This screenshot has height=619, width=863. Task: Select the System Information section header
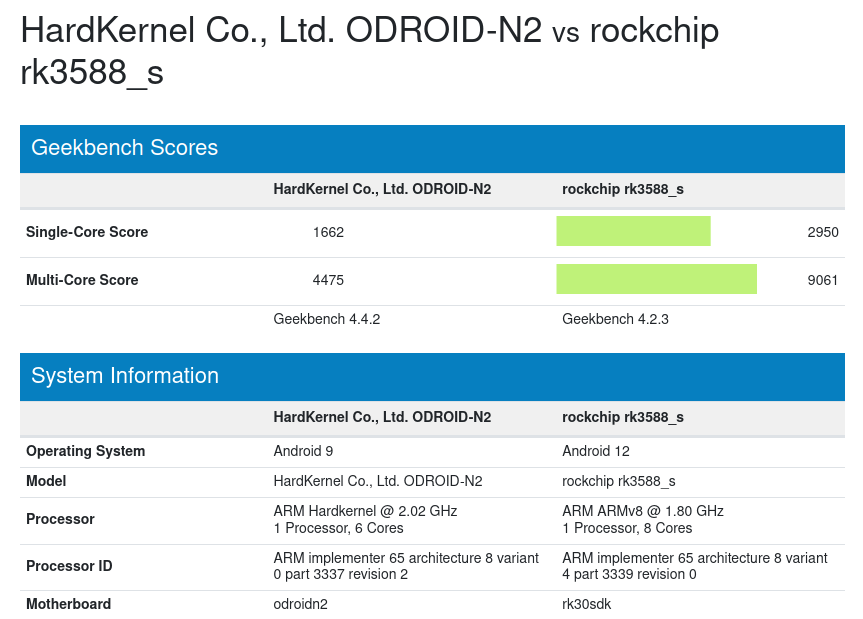click(432, 377)
